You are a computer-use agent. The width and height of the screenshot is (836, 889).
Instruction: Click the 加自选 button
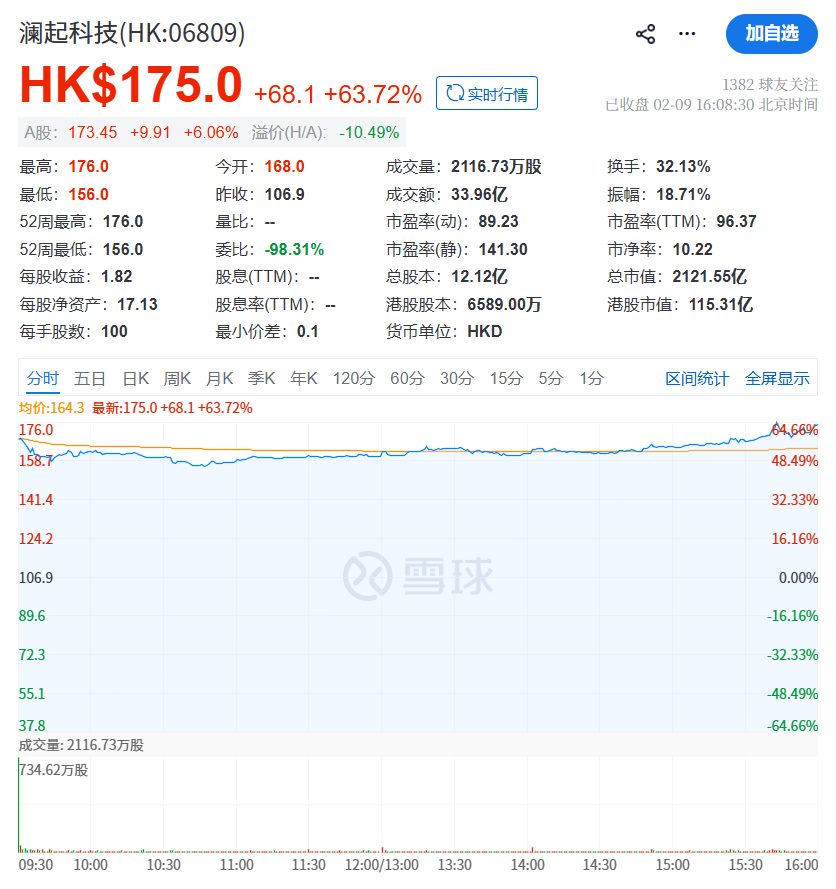771,34
